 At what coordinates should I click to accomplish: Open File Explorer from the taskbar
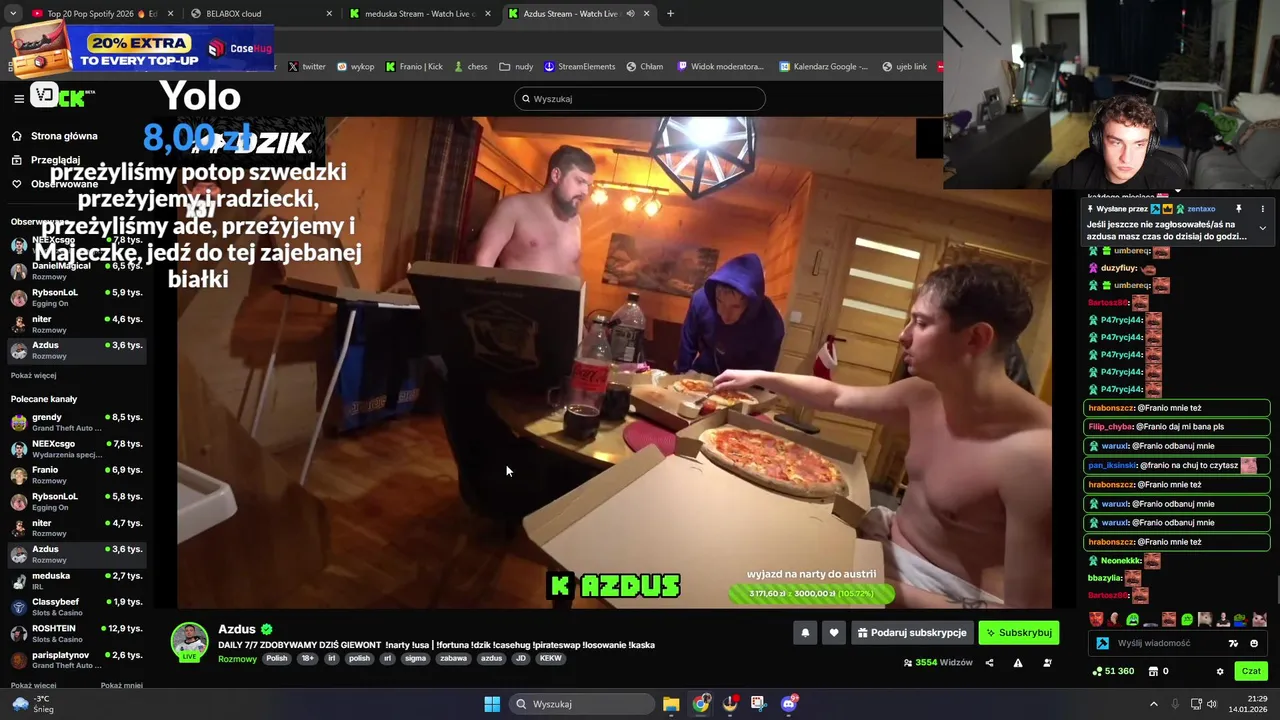(671, 704)
